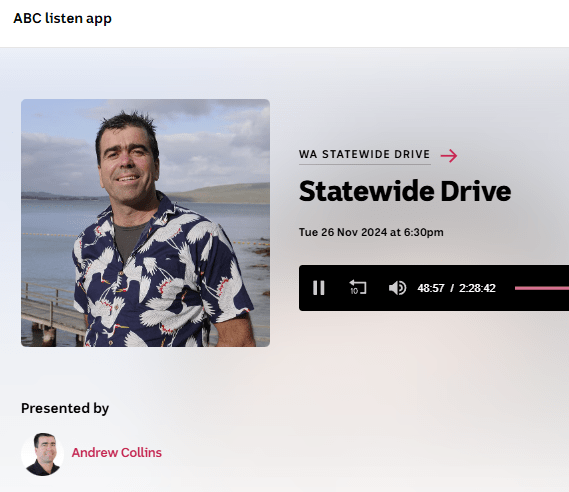Click the pink playback progress bar

pyautogui.click(x=542, y=288)
